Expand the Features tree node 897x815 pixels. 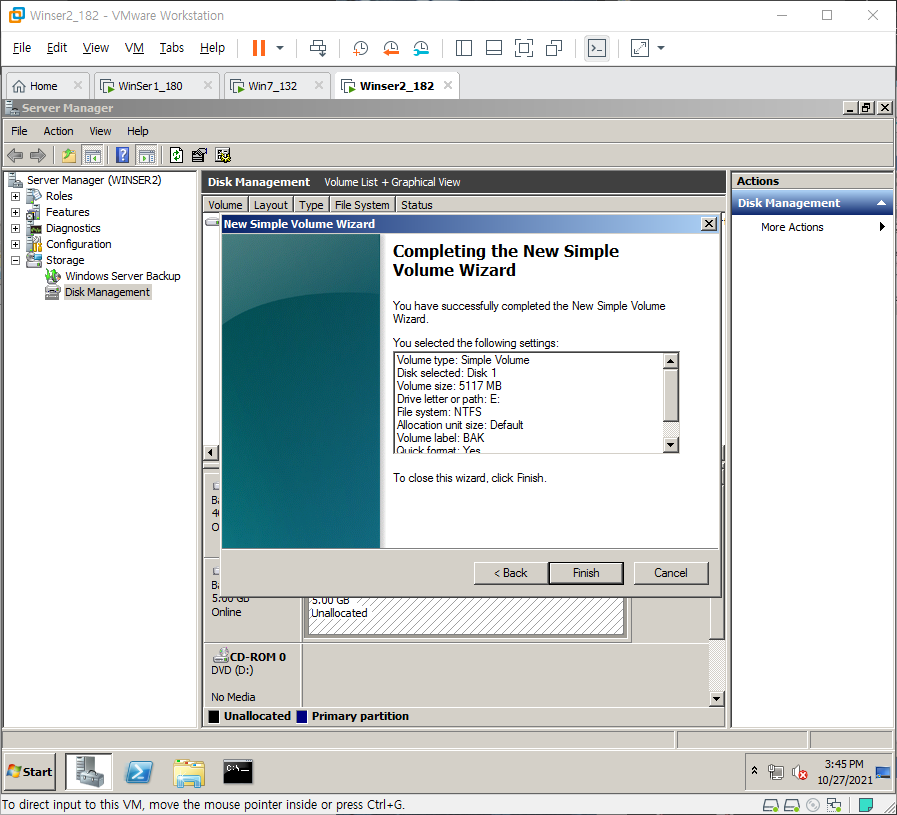15,212
